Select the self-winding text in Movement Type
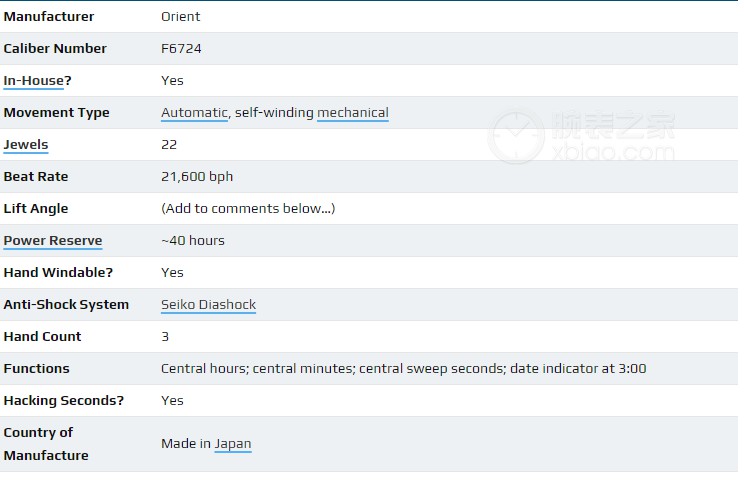The image size is (744, 481). click(274, 112)
